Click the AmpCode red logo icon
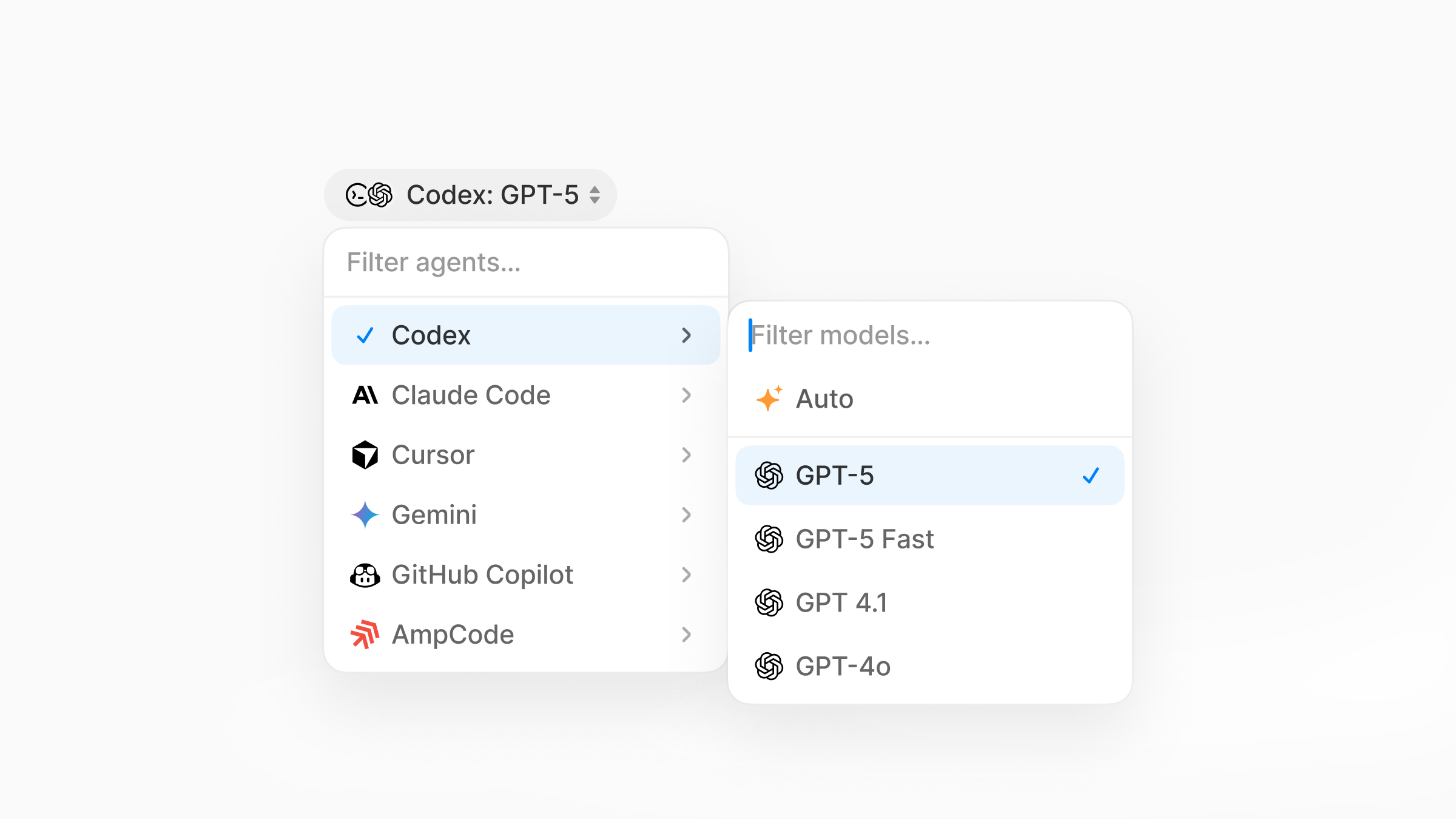This screenshot has height=819, width=1456. 366,634
